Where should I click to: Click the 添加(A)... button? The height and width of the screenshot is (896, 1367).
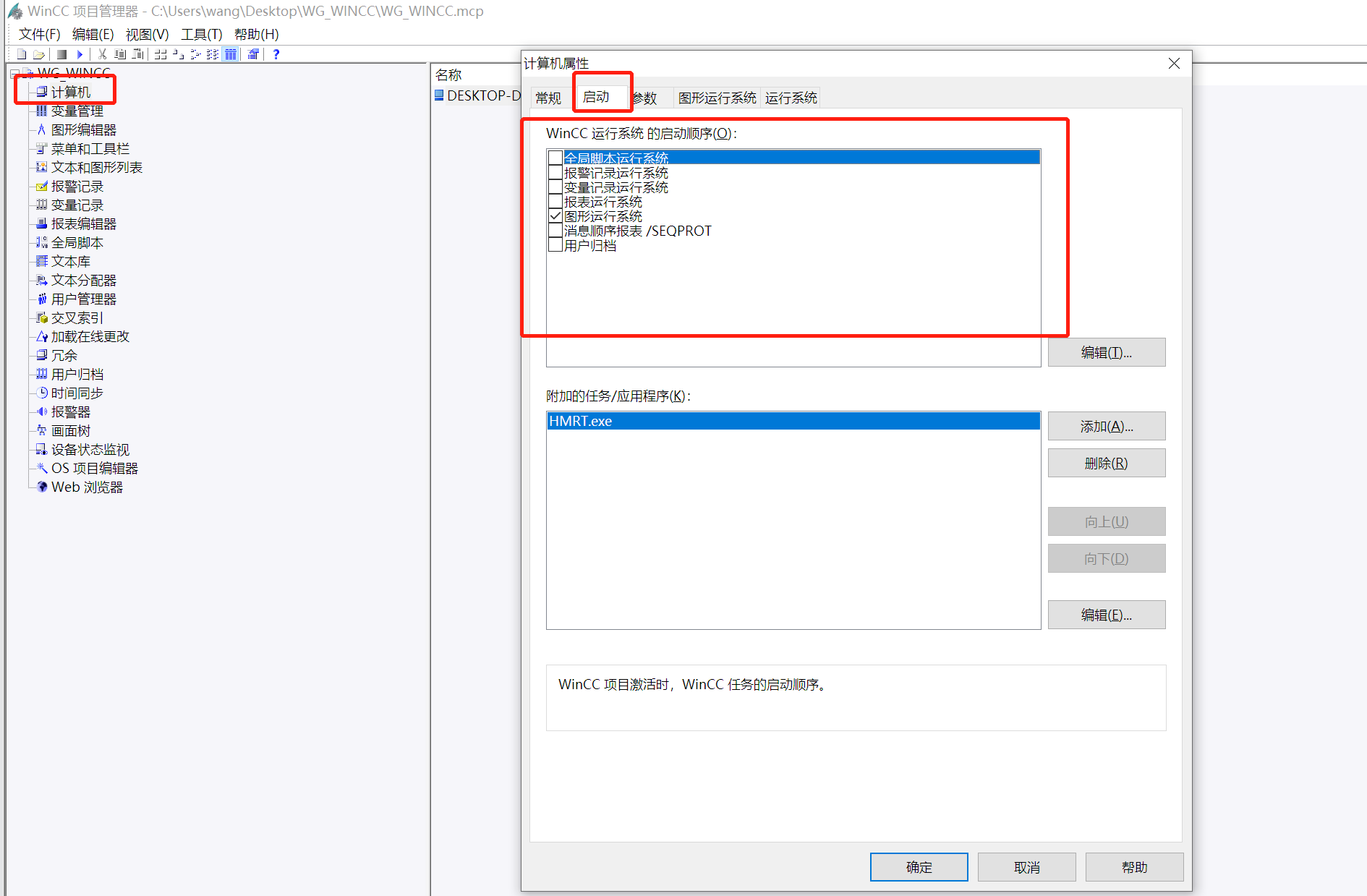(1106, 426)
